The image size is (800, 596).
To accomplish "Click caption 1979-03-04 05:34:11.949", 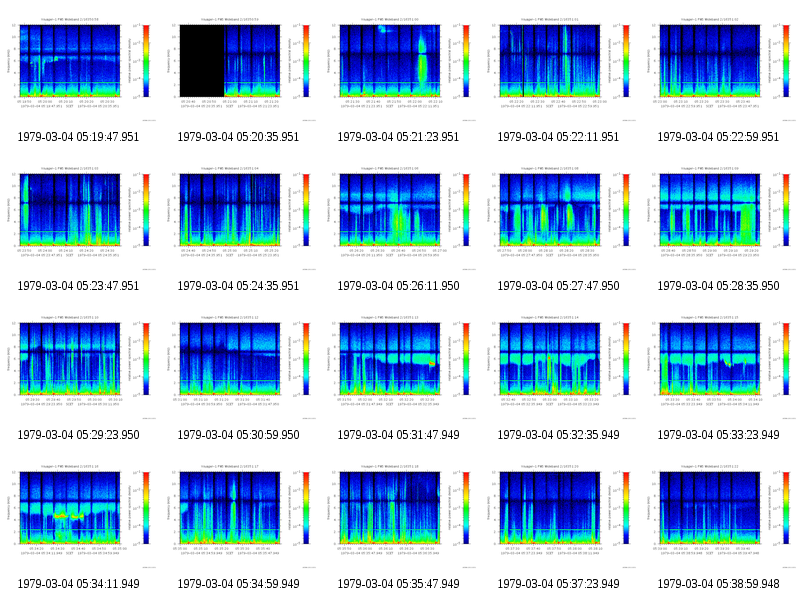I will click(x=78, y=584).
